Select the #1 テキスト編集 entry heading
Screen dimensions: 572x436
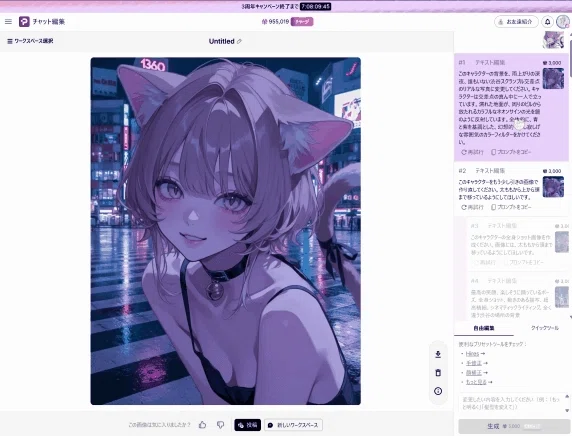(x=482, y=62)
